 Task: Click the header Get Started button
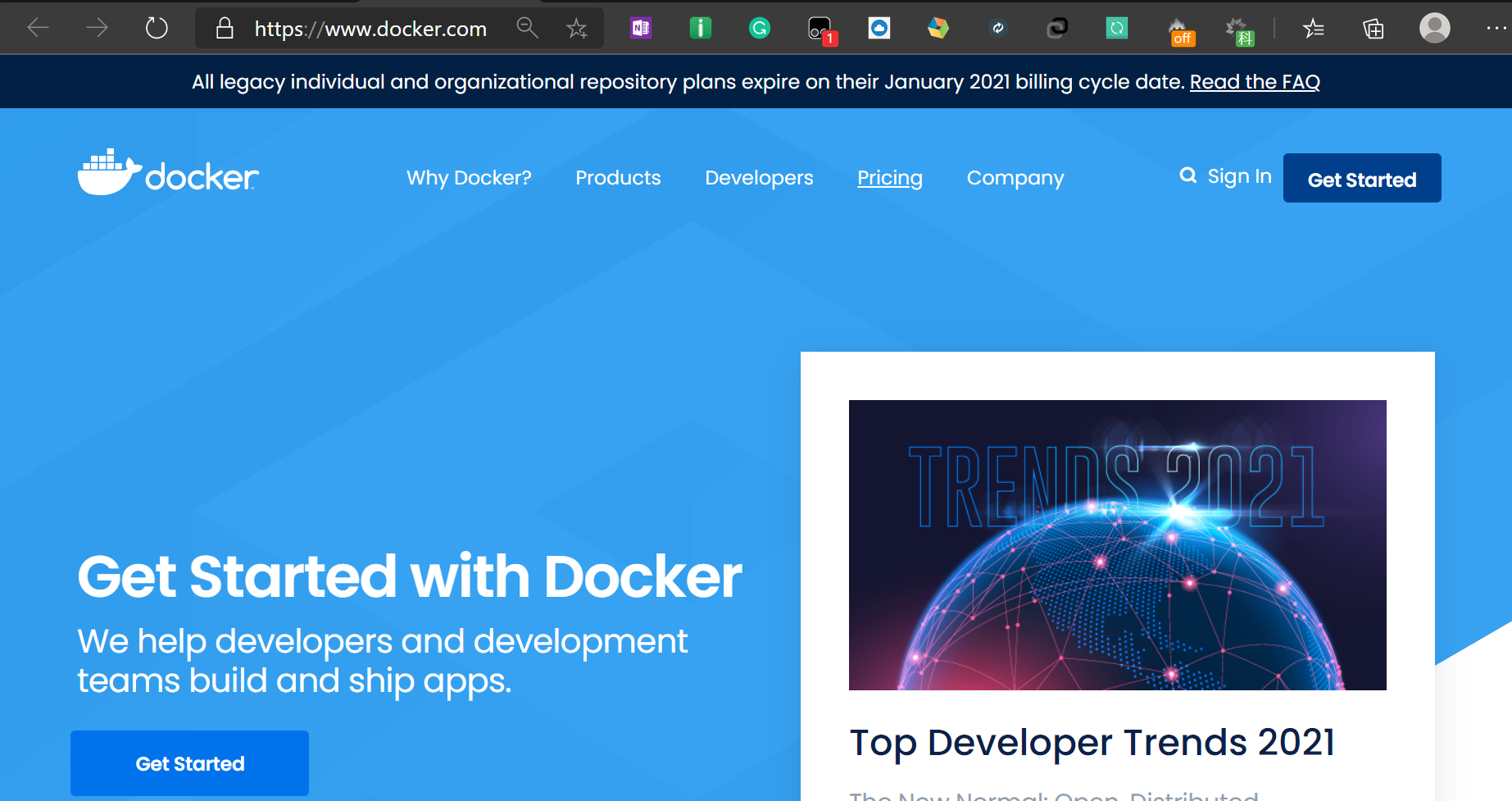[x=1362, y=178]
